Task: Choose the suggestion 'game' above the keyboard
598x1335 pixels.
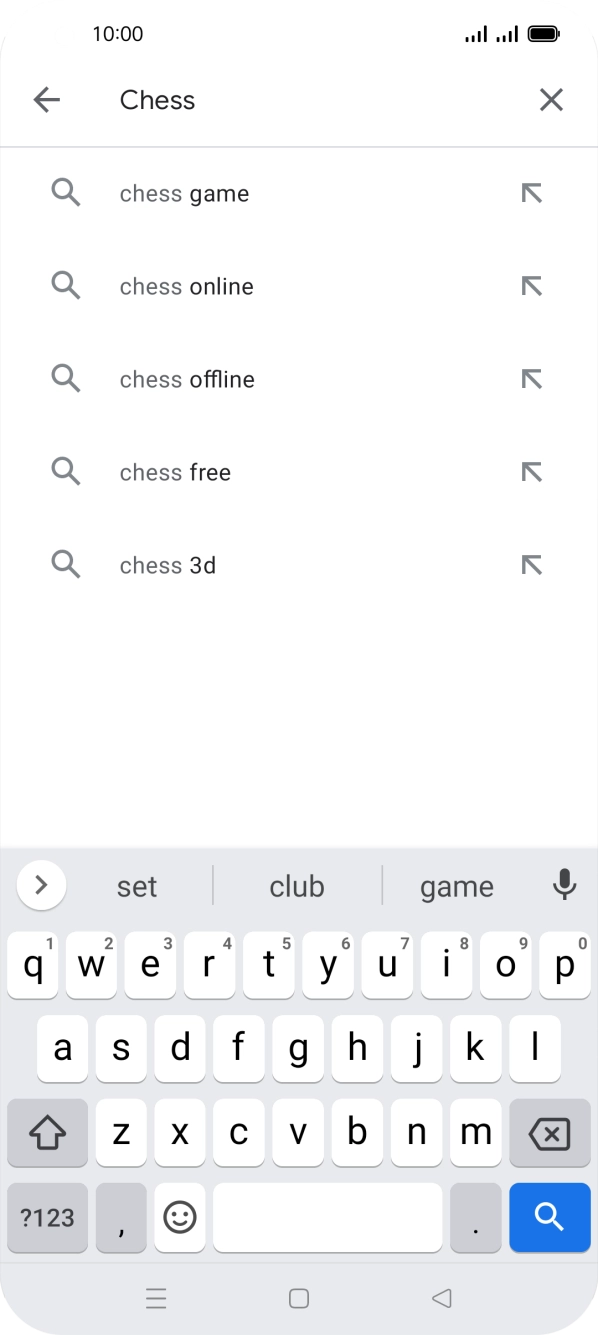Action: pos(457,886)
